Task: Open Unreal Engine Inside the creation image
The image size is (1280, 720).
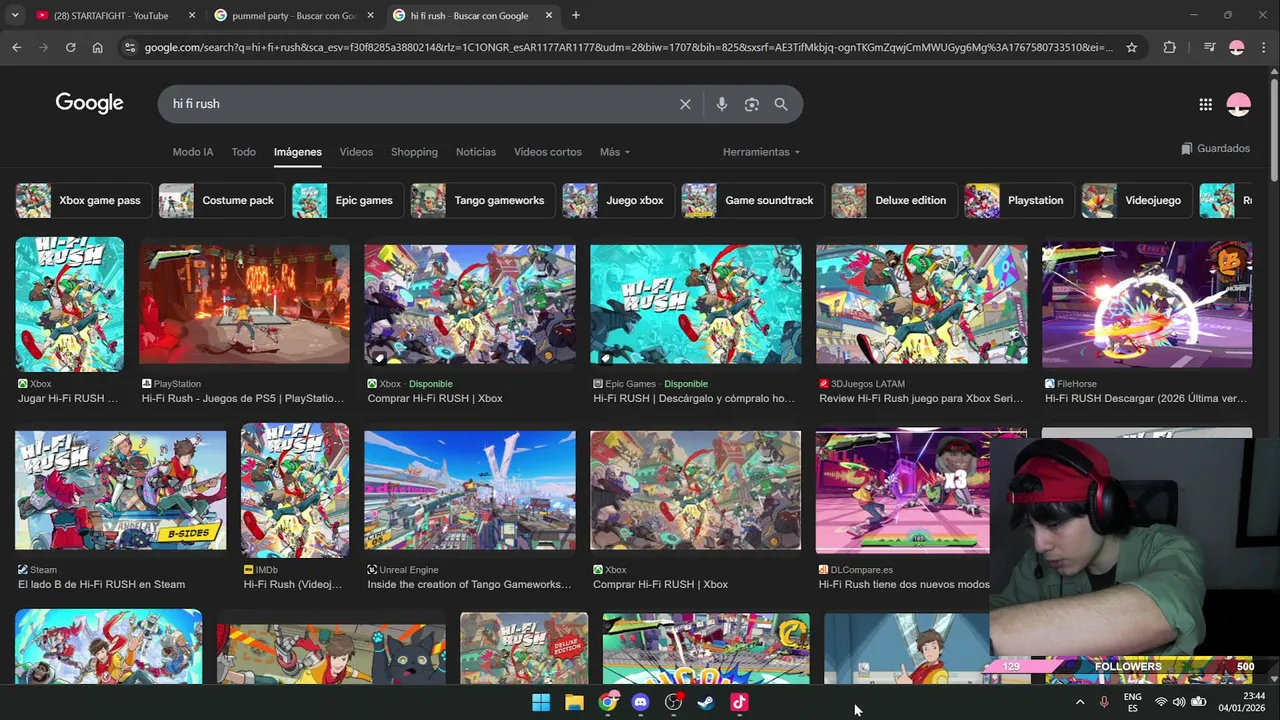Action: coord(470,490)
